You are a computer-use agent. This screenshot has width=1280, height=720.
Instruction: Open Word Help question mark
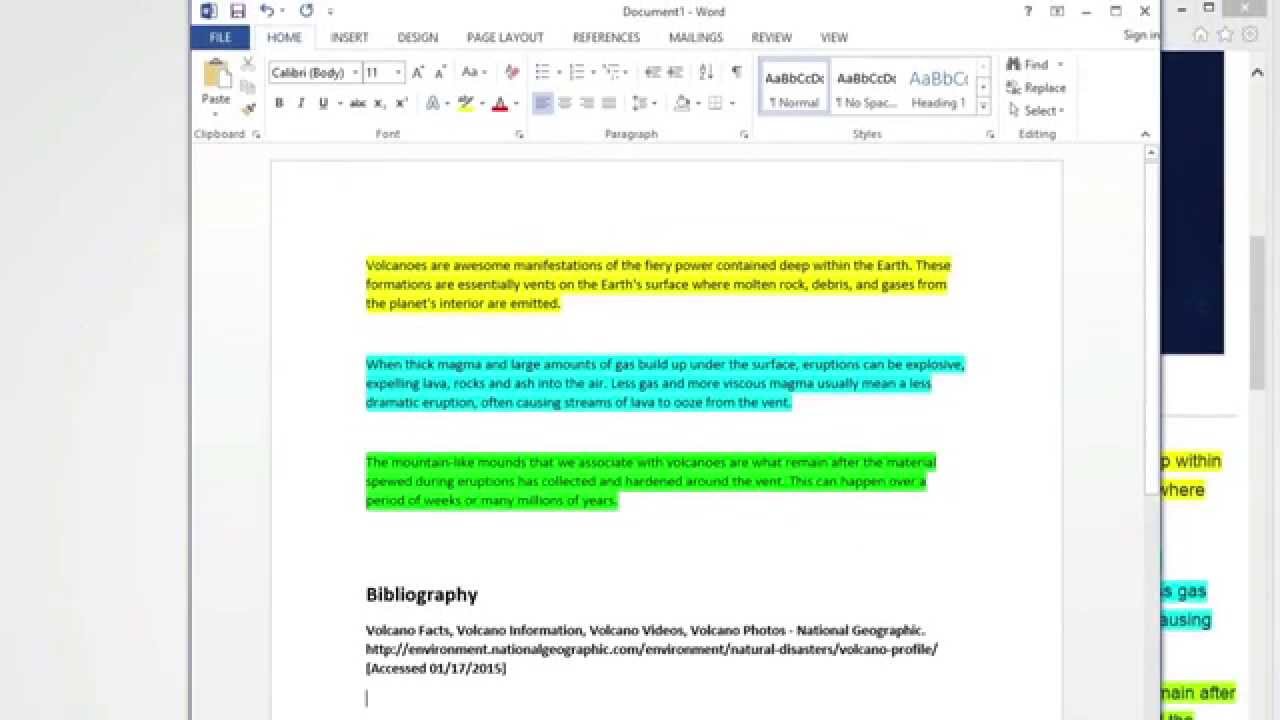tap(1028, 11)
